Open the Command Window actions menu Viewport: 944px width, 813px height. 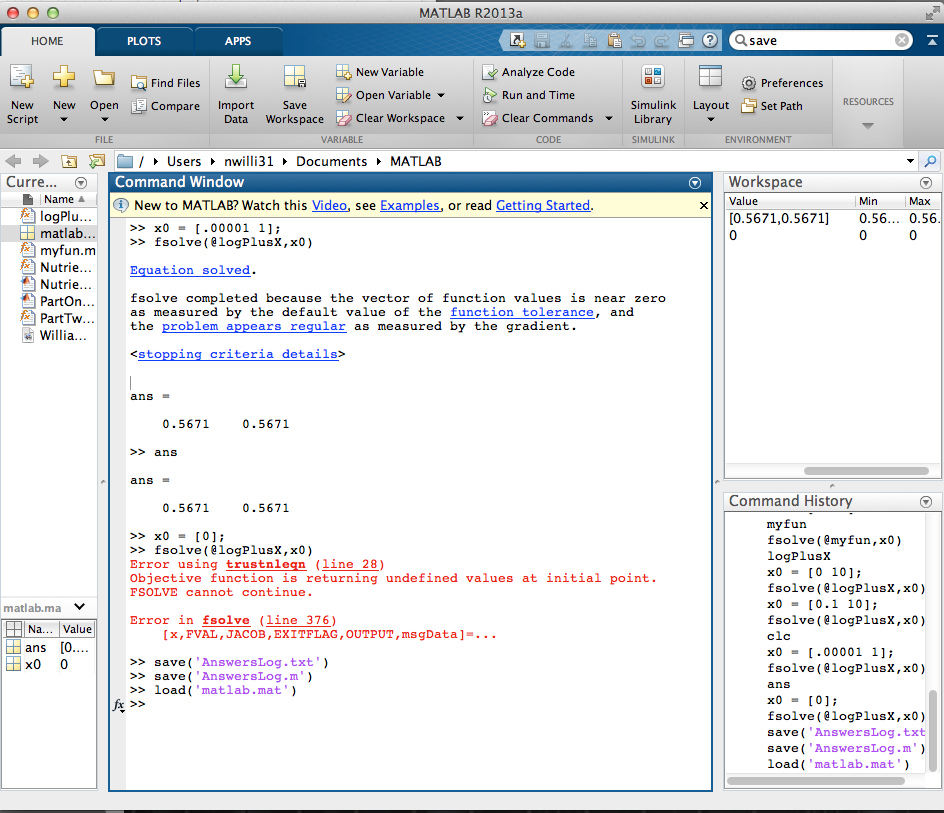[x=695, y=183]
